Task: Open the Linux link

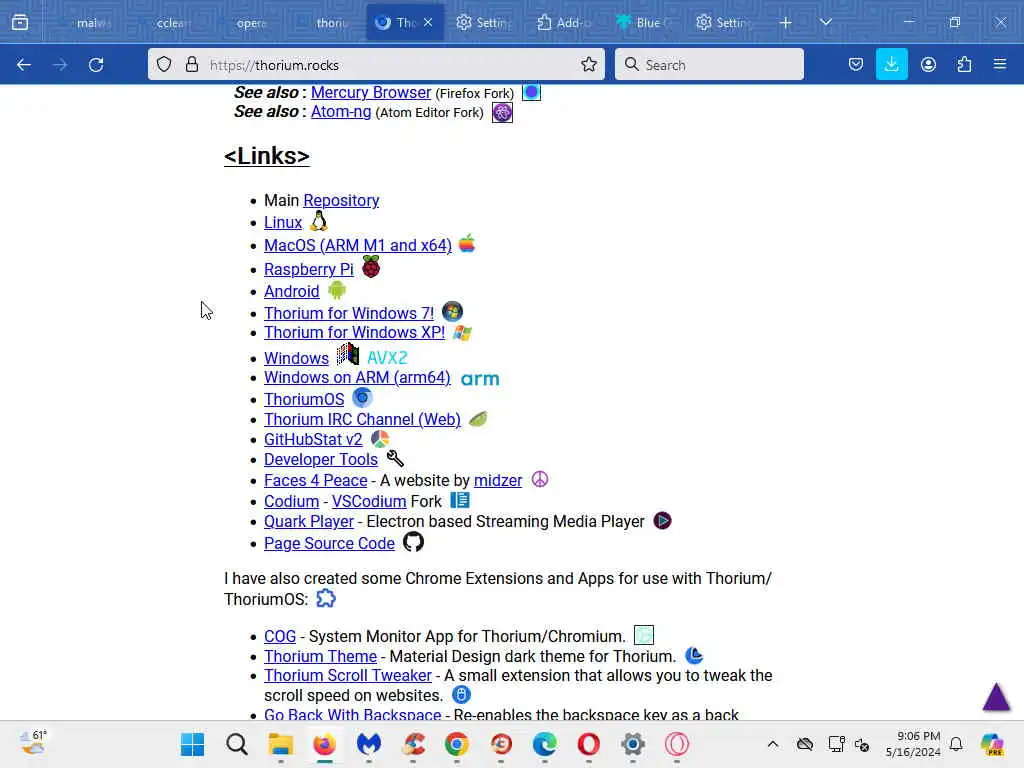Action: coord(283,223)
